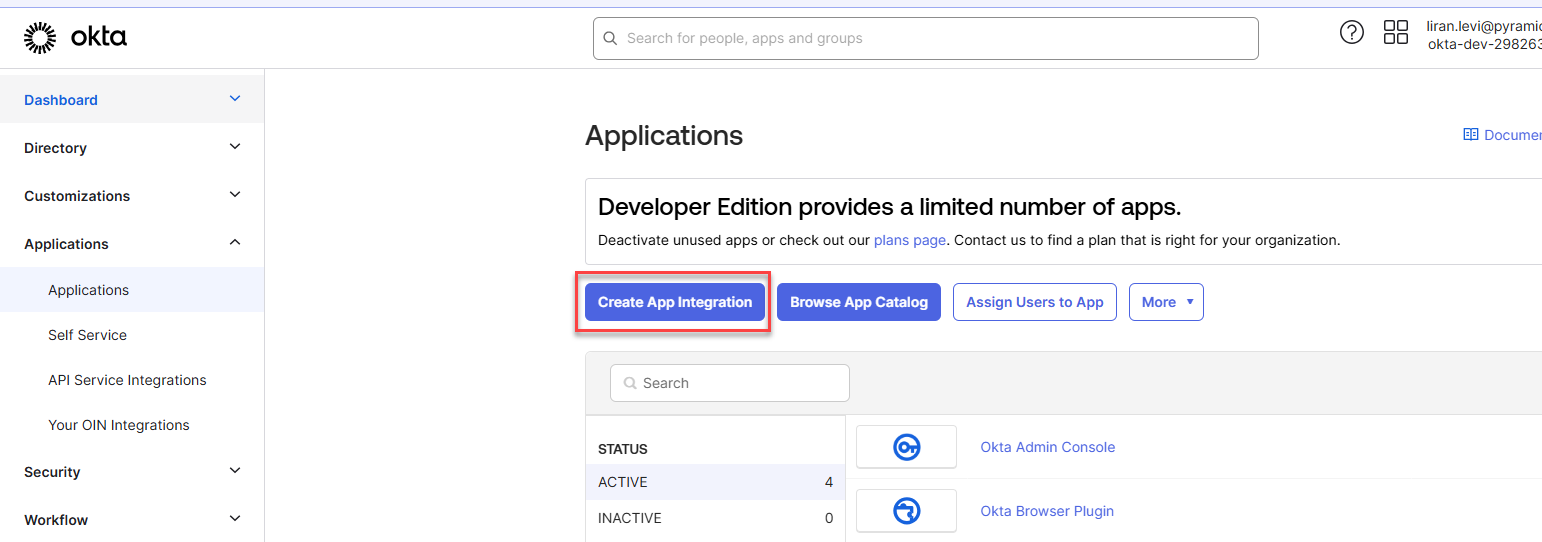The height and width of the screenshot is (542, 1542).
Task: Click the Okta logo
Action: (75, 38)
